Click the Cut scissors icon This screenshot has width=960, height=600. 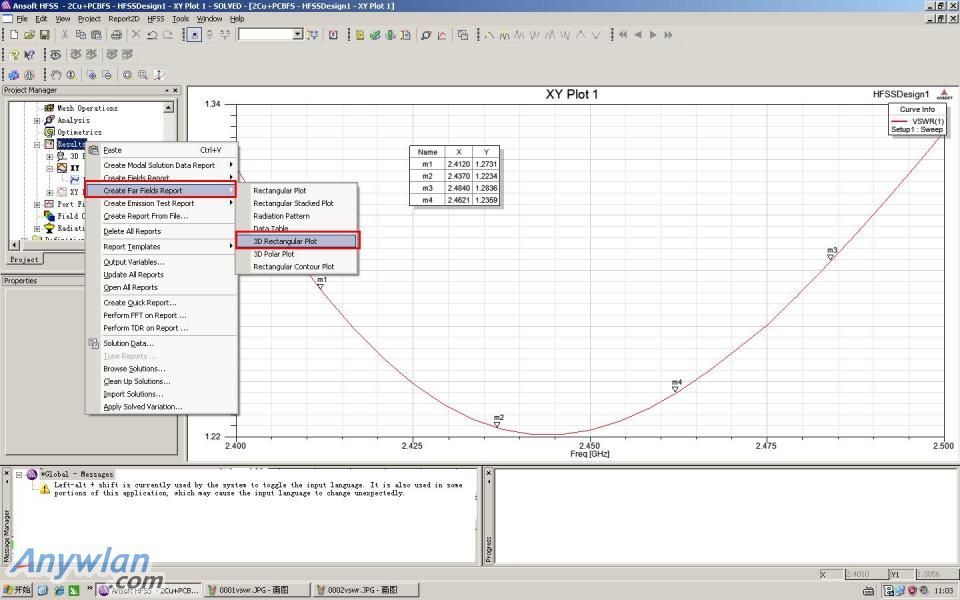pyautogui.click(x=64, y=35)
